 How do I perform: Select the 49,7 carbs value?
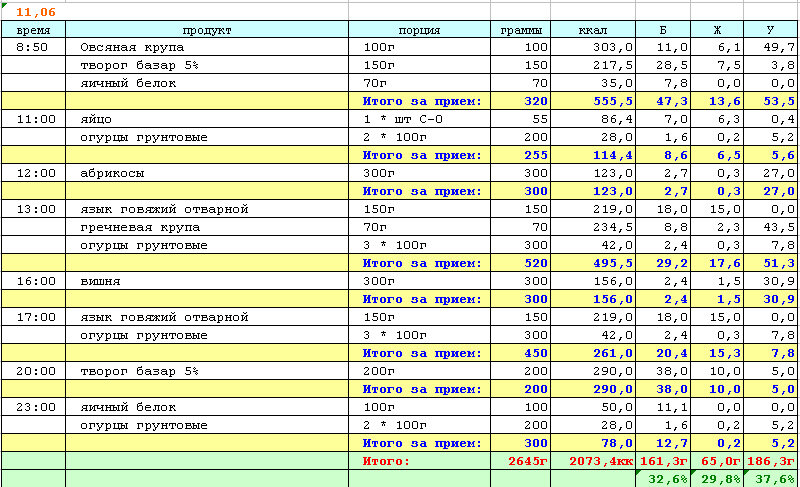tap(770, 47)
